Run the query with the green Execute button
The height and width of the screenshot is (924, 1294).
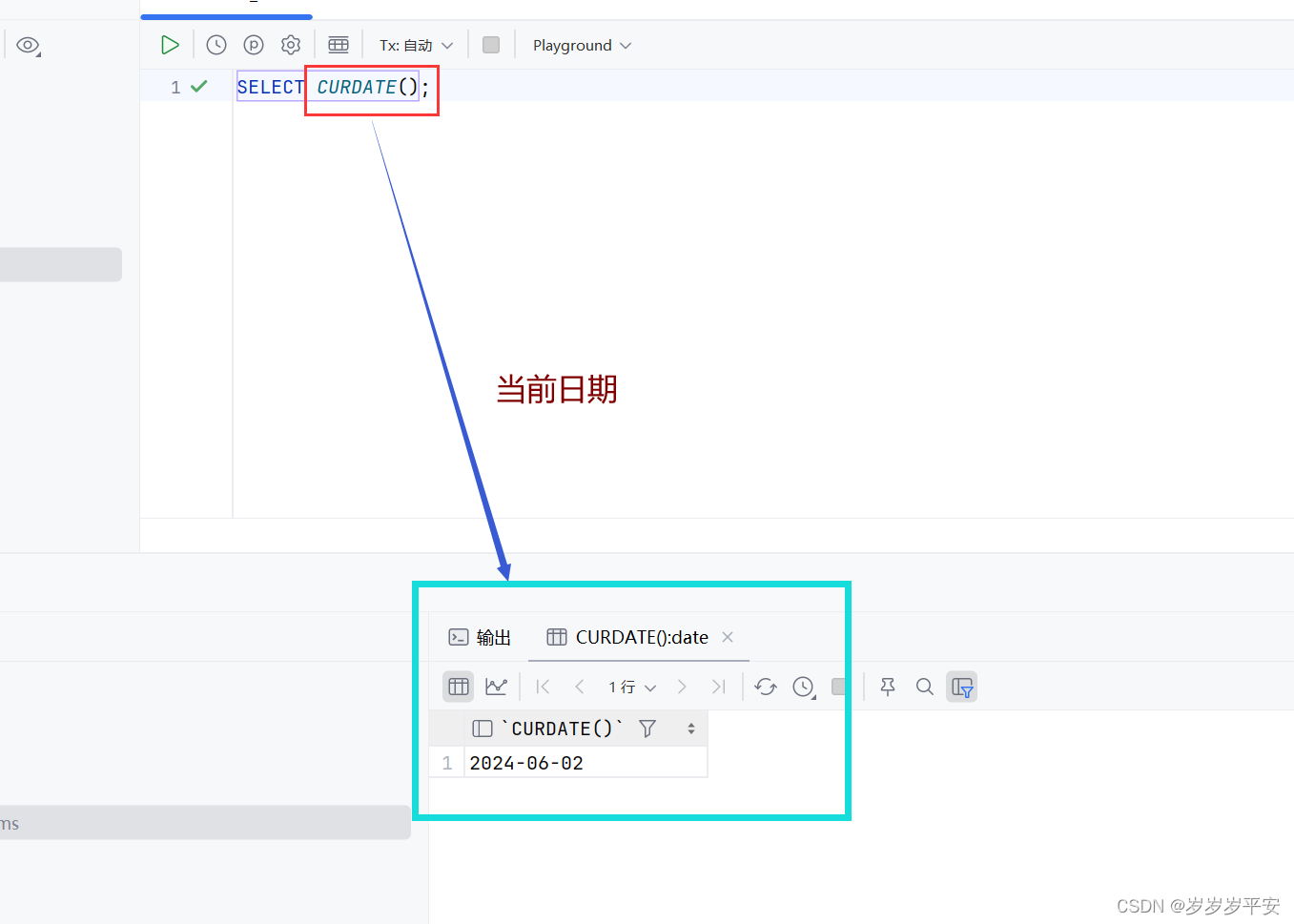pos(170,45)
